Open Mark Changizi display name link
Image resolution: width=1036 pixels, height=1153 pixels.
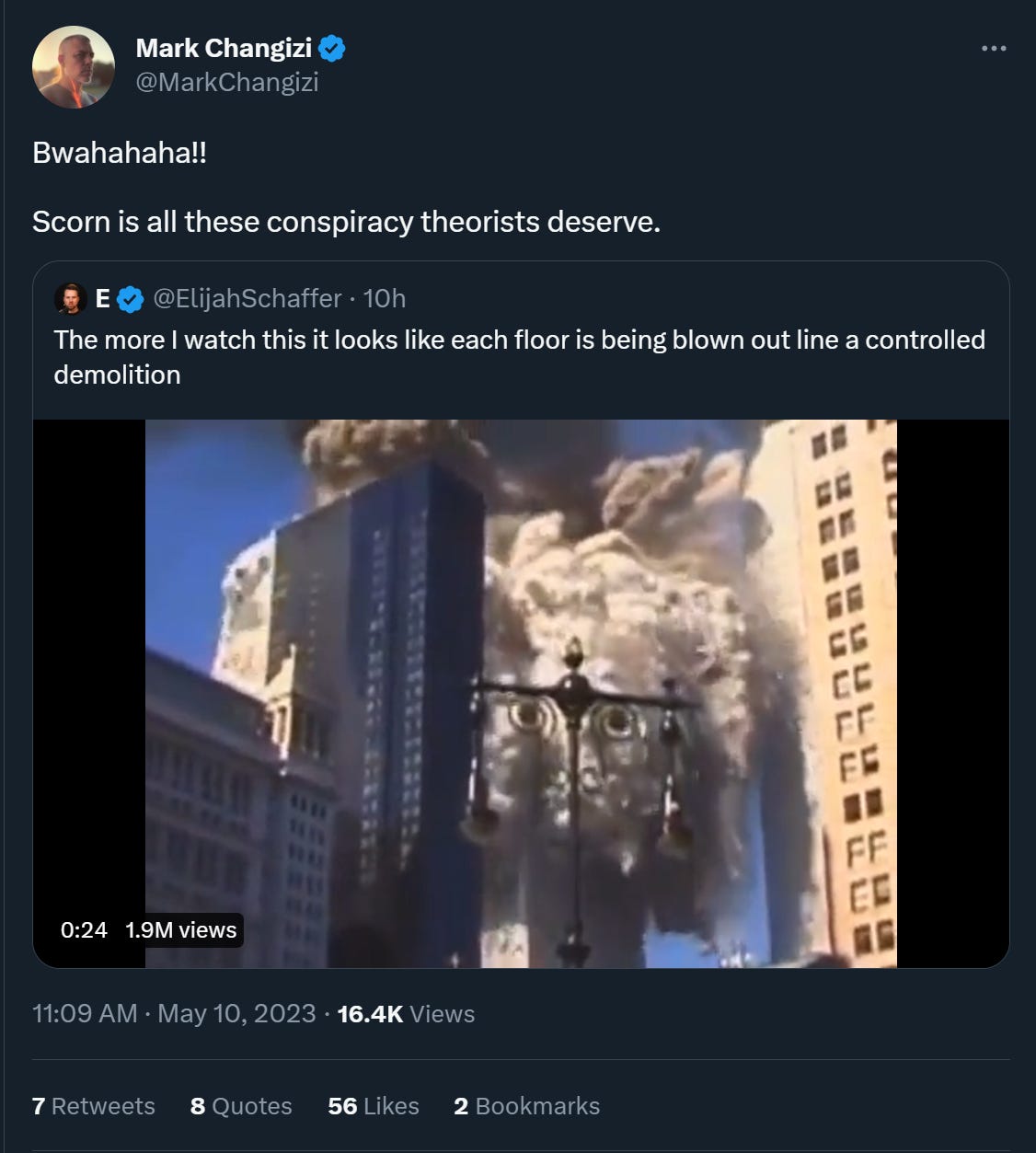pyautogui.click(x=224, y=48)
